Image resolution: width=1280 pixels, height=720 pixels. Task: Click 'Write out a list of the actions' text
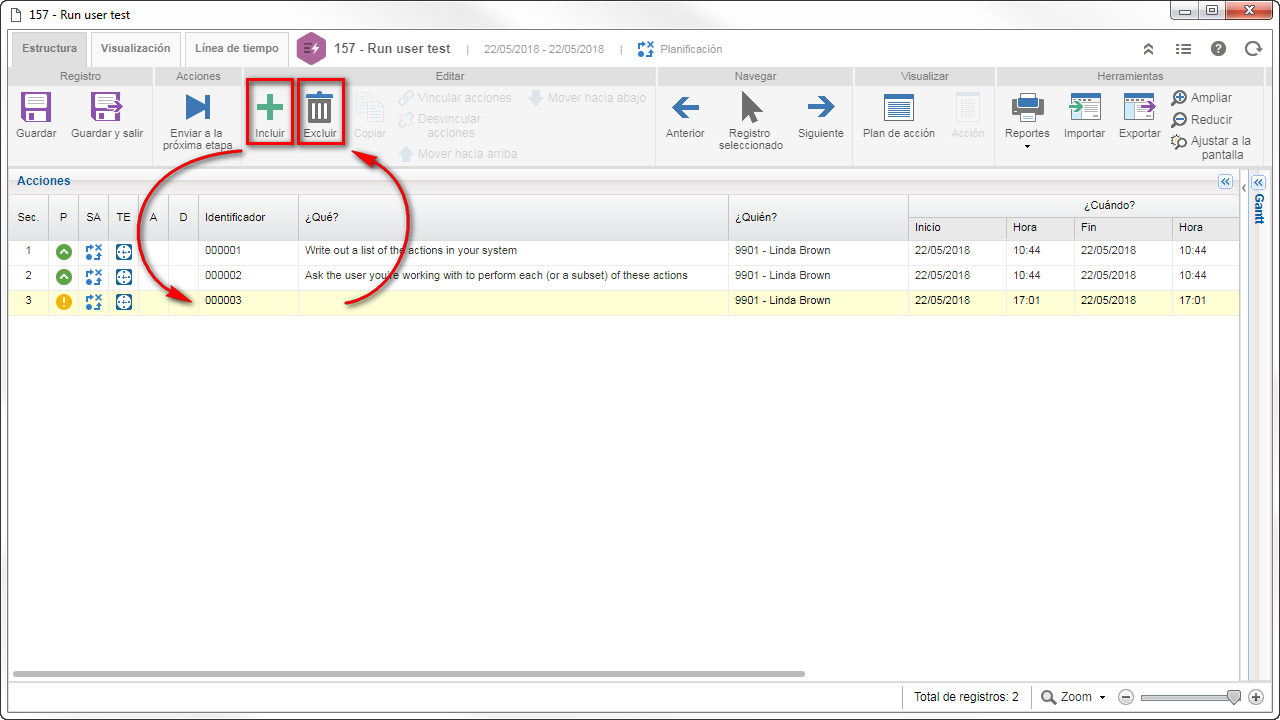(x=411, y=251)
